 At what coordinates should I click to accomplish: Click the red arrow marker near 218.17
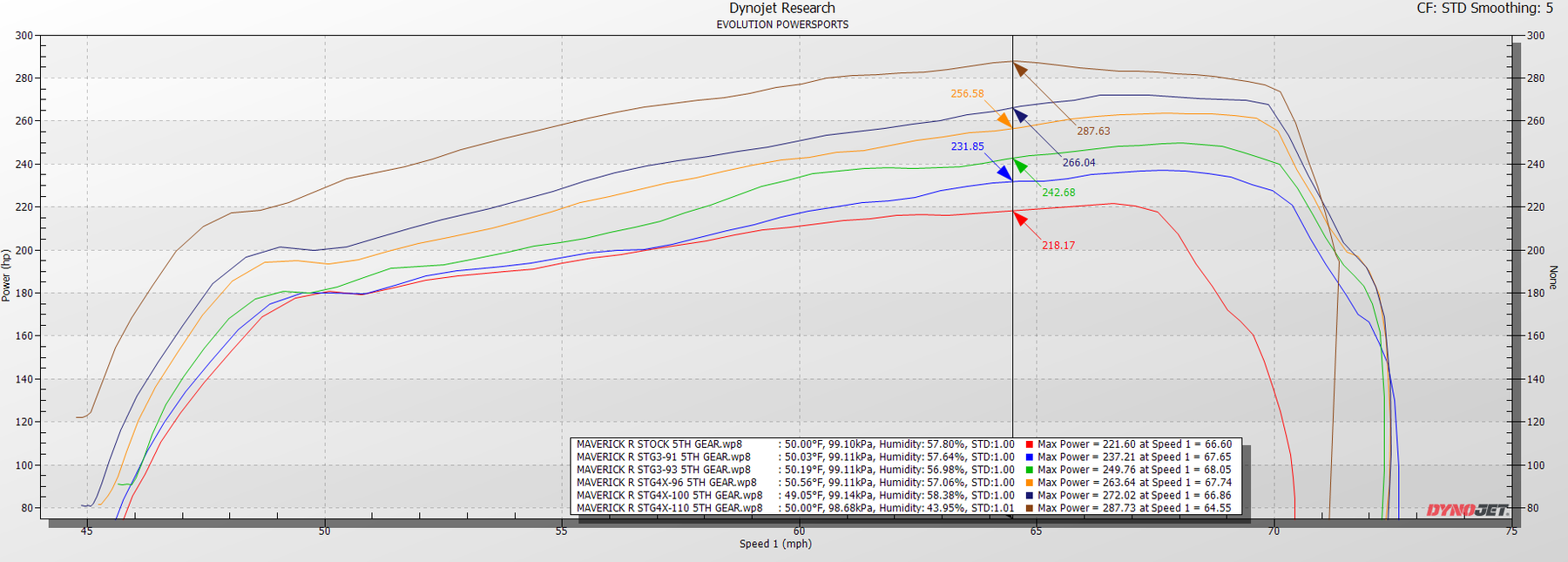pyautogui.click(x=1019, y=218)
